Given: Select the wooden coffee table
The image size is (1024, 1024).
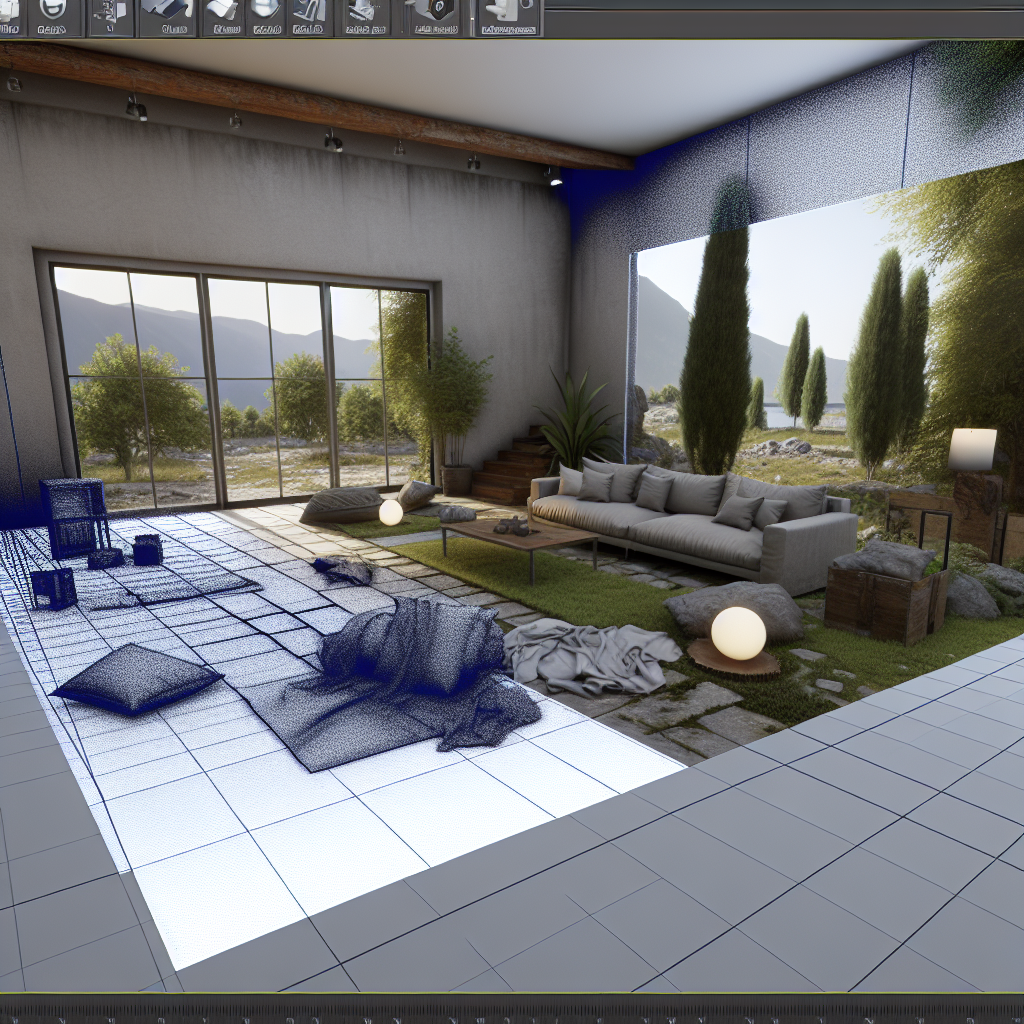Looking at the screenshot, I should 518,537.
